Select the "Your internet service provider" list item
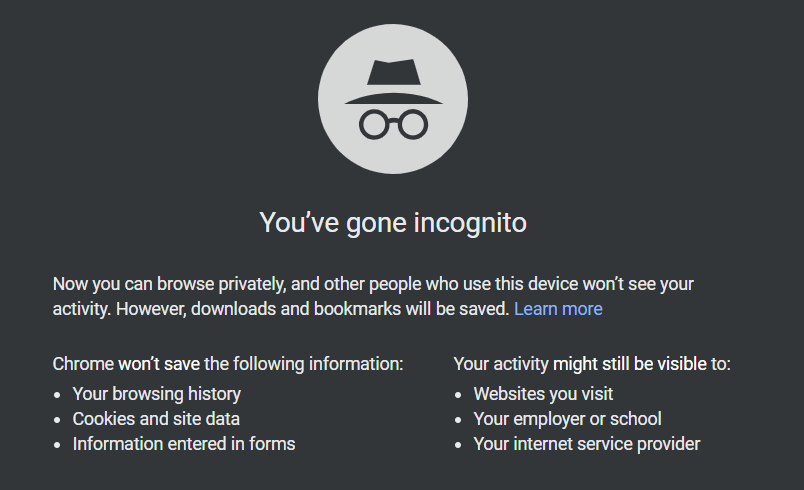Screen dimensions: 804x490 point(587,444)
